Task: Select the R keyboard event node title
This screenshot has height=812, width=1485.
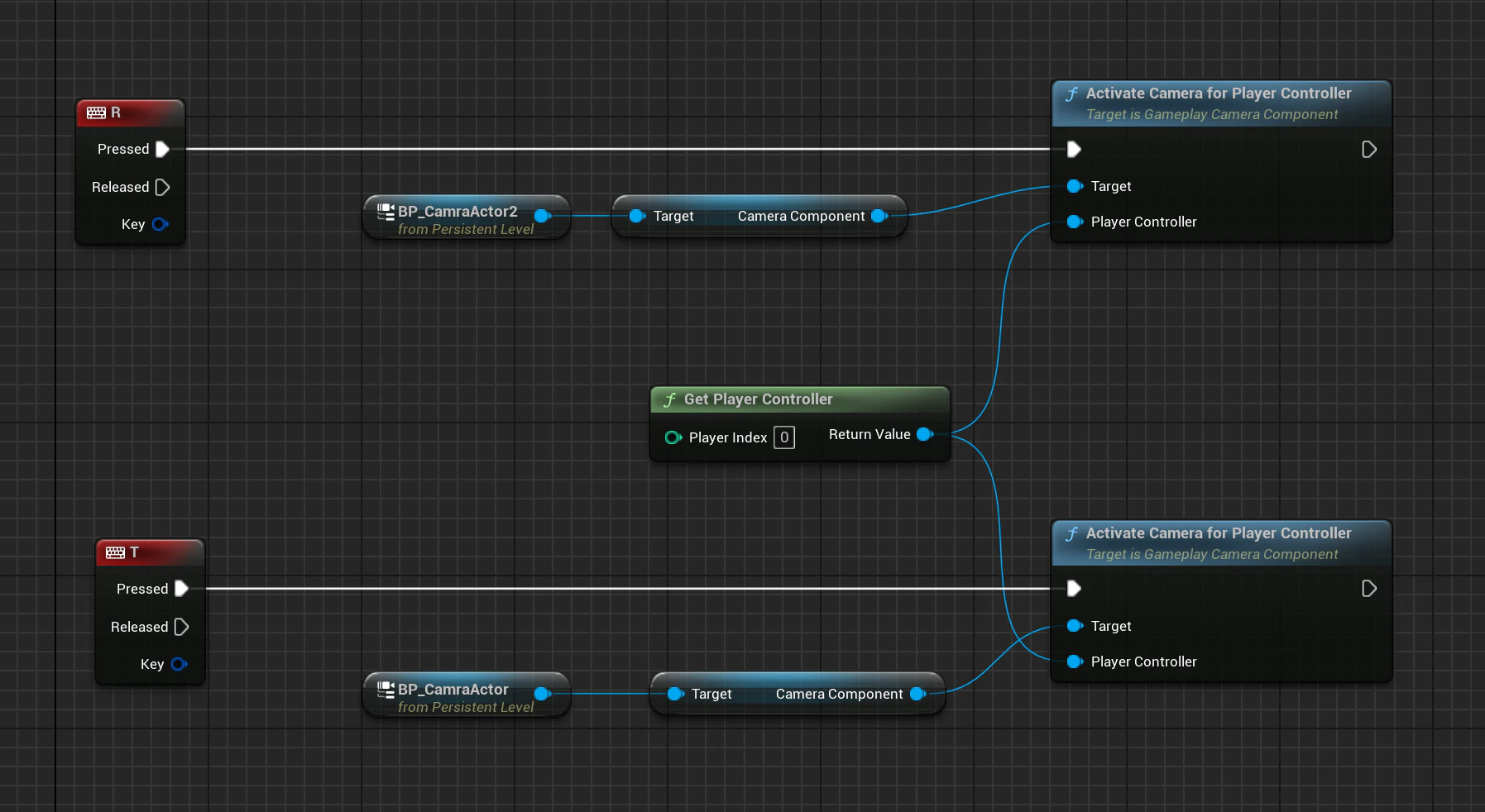Action: pos(130,112)
